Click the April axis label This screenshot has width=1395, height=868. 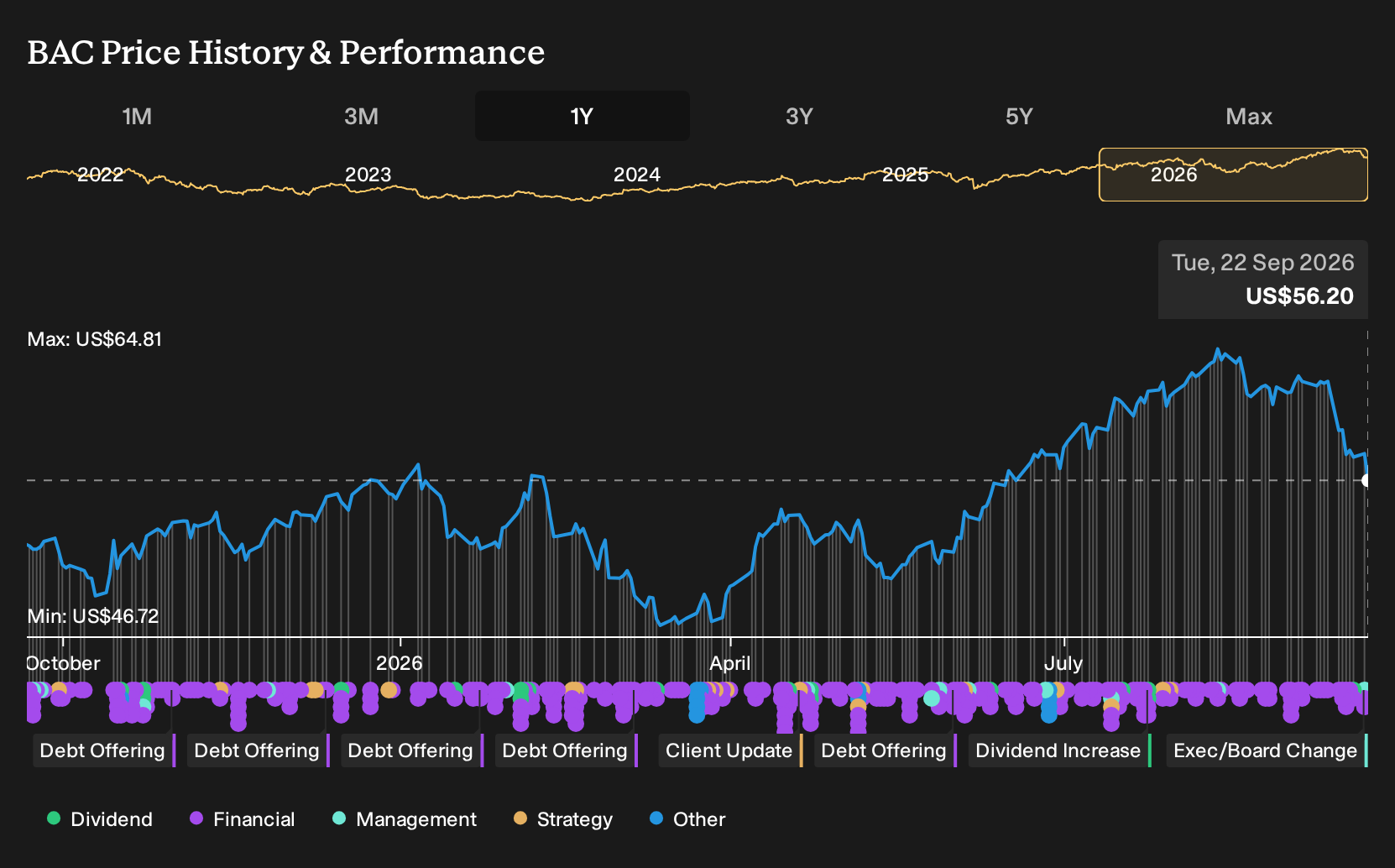coord(730,663)
